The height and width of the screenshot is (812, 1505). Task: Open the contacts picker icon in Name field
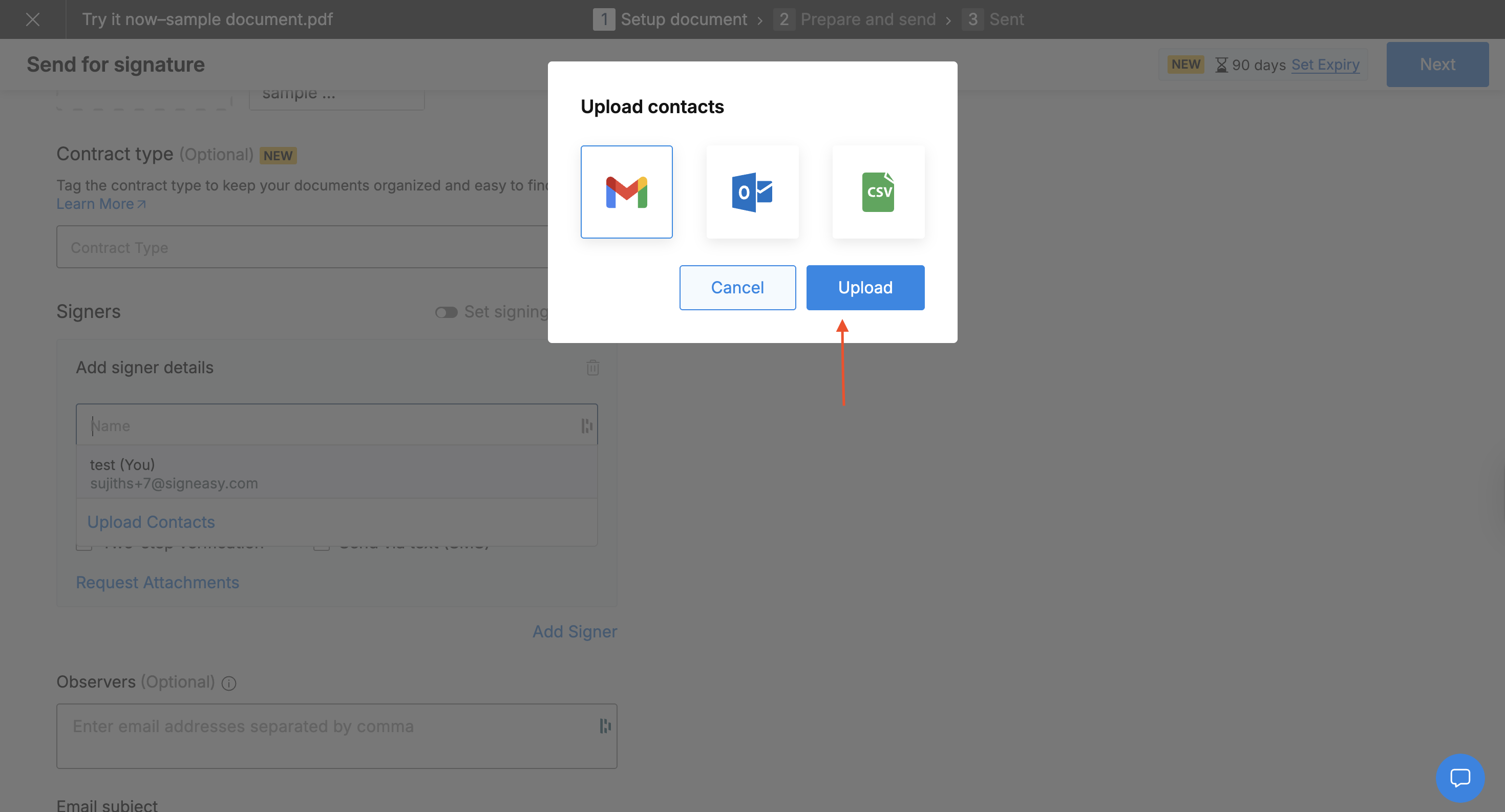586,426
